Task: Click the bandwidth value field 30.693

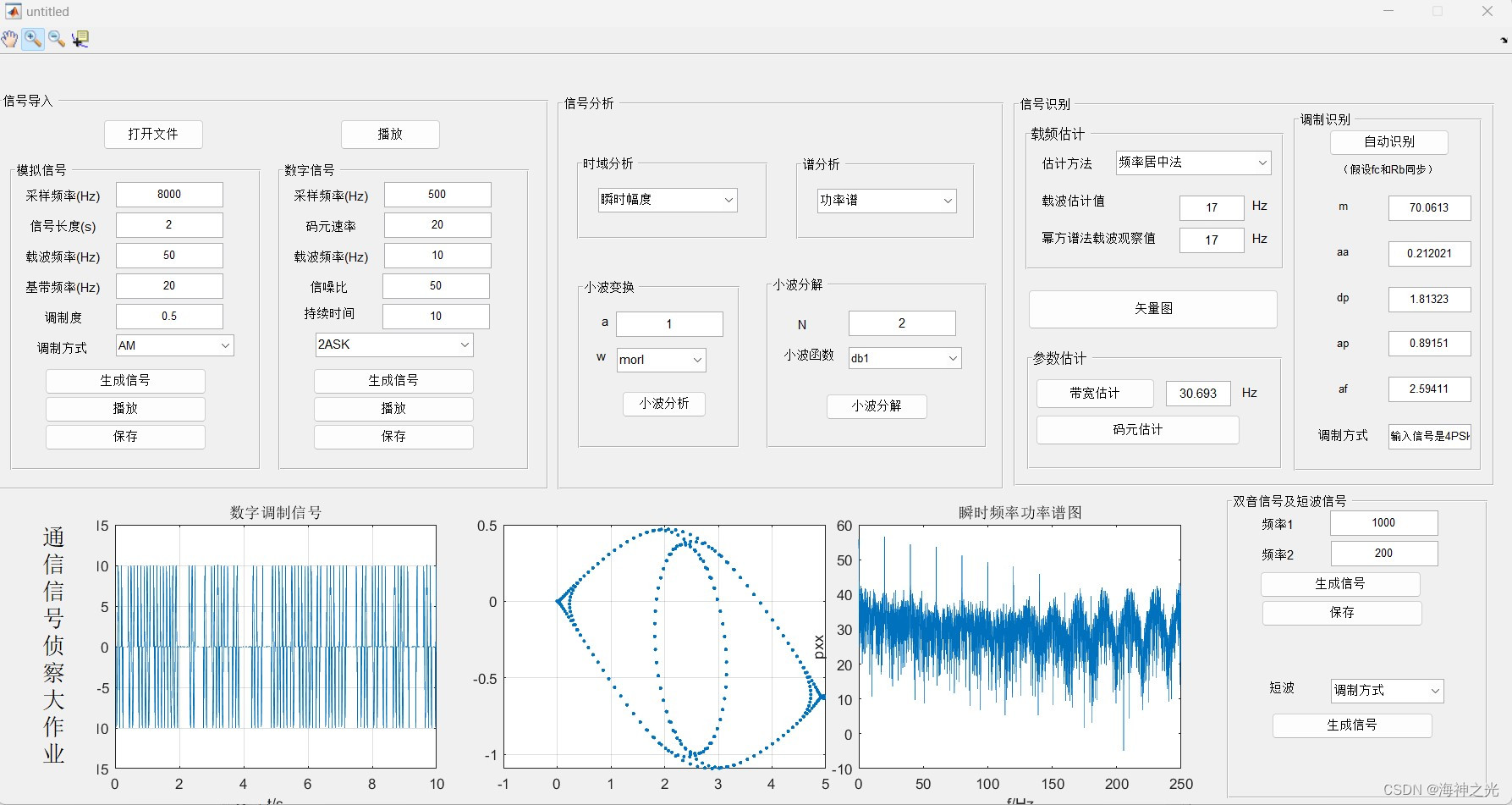Action: (x=1198, y=394)
